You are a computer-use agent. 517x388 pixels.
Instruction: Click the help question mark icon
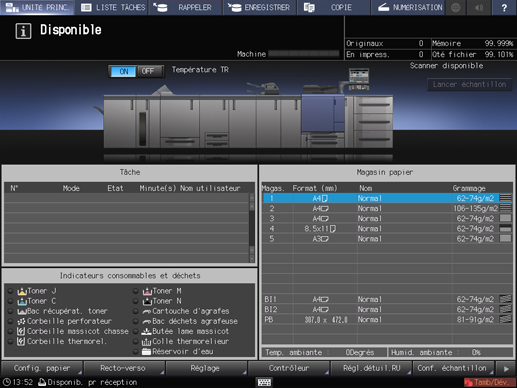tap(504, 7)
